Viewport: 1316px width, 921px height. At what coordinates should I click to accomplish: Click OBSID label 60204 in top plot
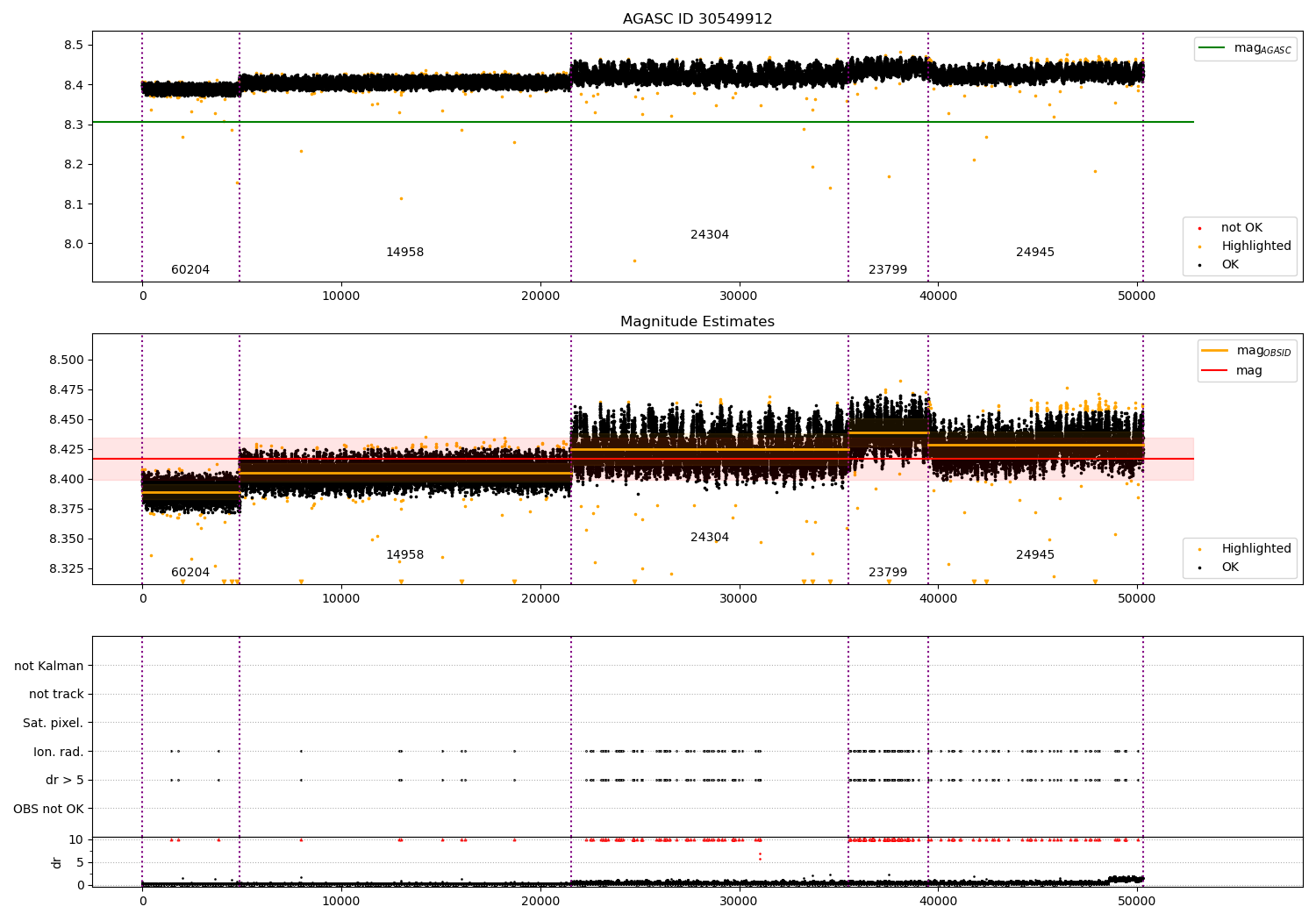[x=190, y=270]
